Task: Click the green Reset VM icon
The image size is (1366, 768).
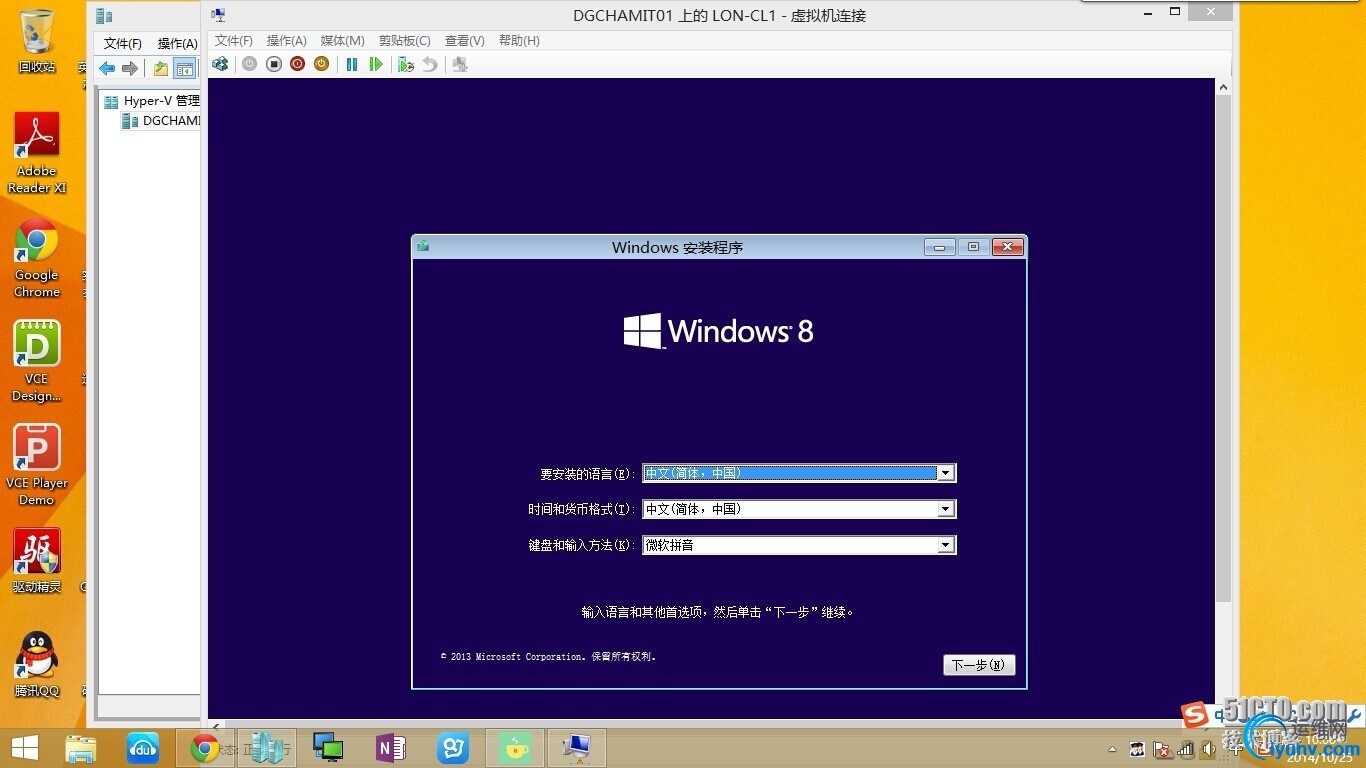Action: [x=376, y=64]
